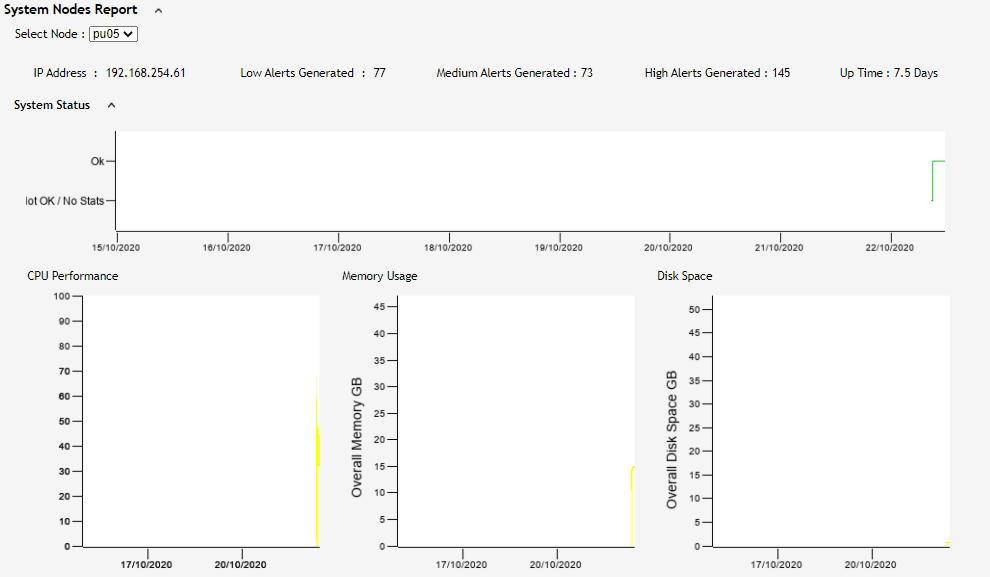Collapse the System Nodes Report section
This screenshot has height=577, width=990.
coord(158,10)
